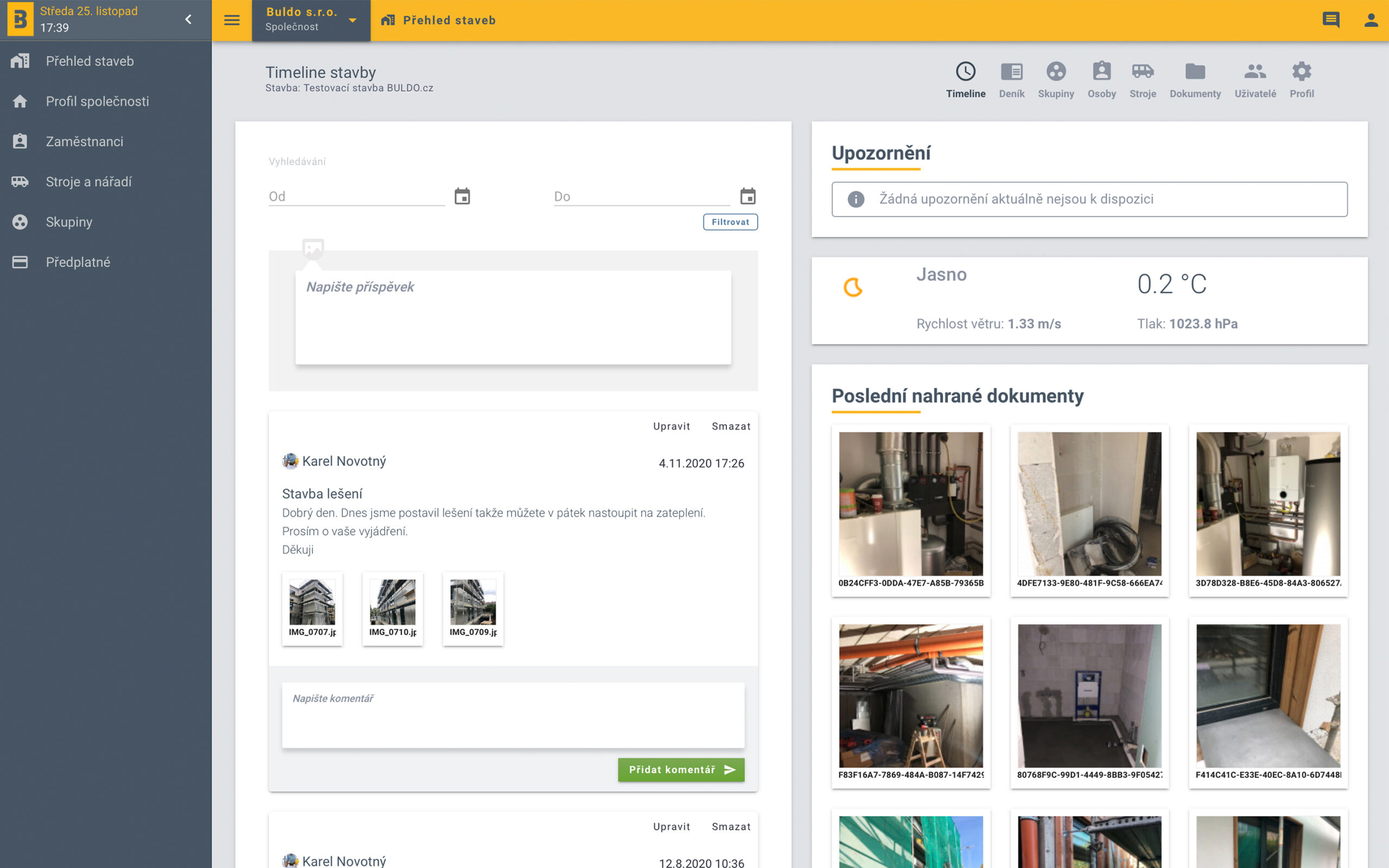The height and width of the screenshot is (868, 1389).
Task: Click the info icon in the Upozornění box
Action: 856,199
